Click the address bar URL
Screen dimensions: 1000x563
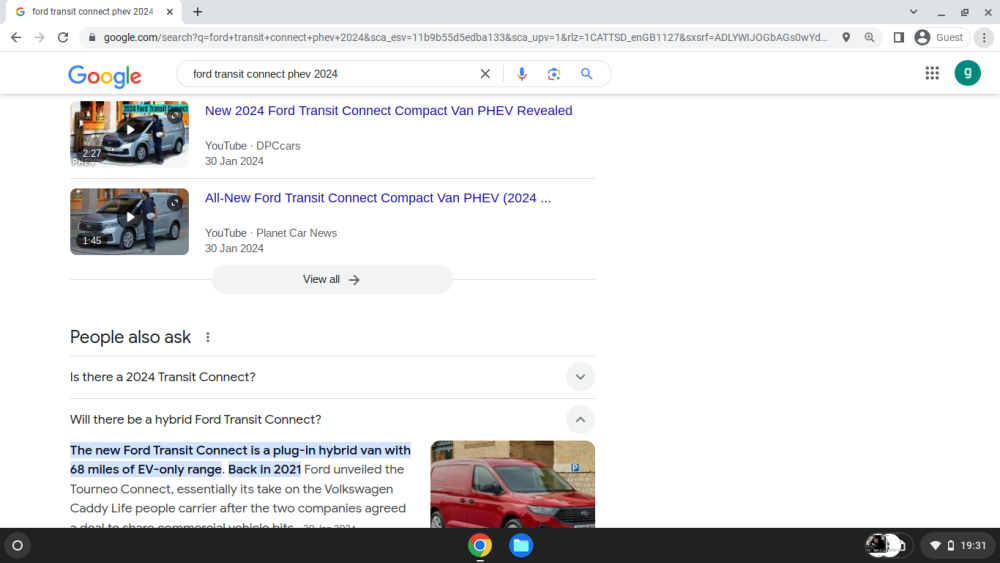coord(466,38)
